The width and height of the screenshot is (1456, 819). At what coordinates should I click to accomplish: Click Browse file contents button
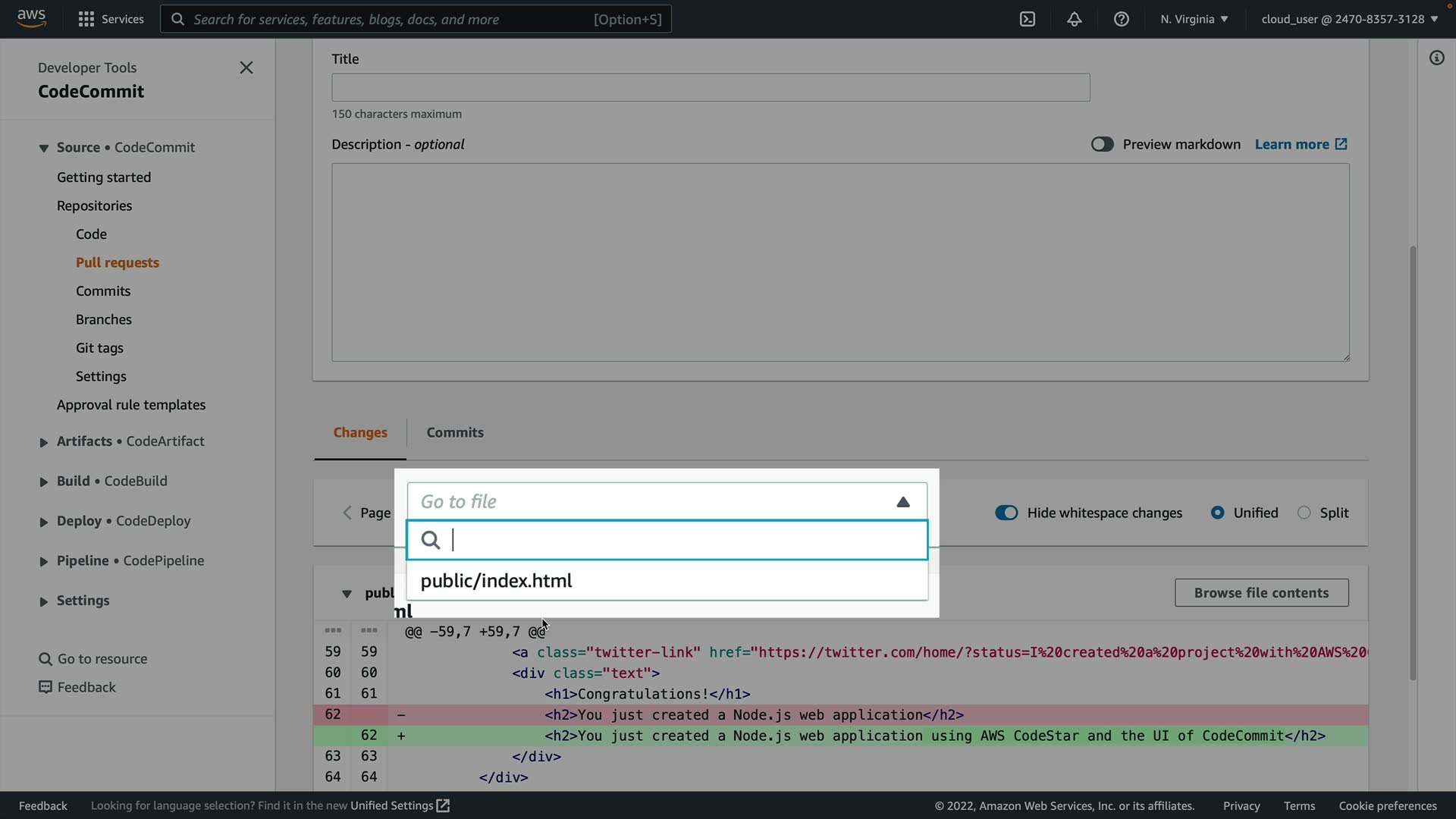coord(1260,593)
